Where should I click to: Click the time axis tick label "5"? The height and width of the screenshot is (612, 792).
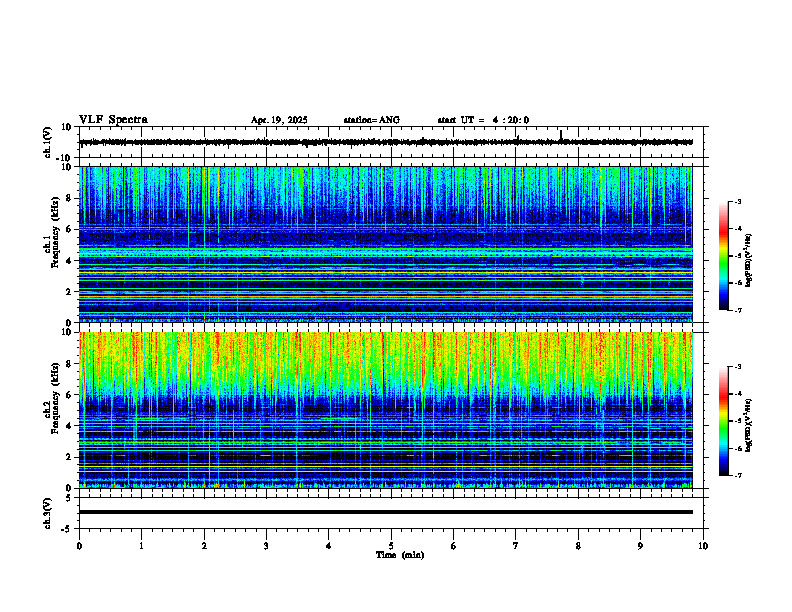(391, 546)
